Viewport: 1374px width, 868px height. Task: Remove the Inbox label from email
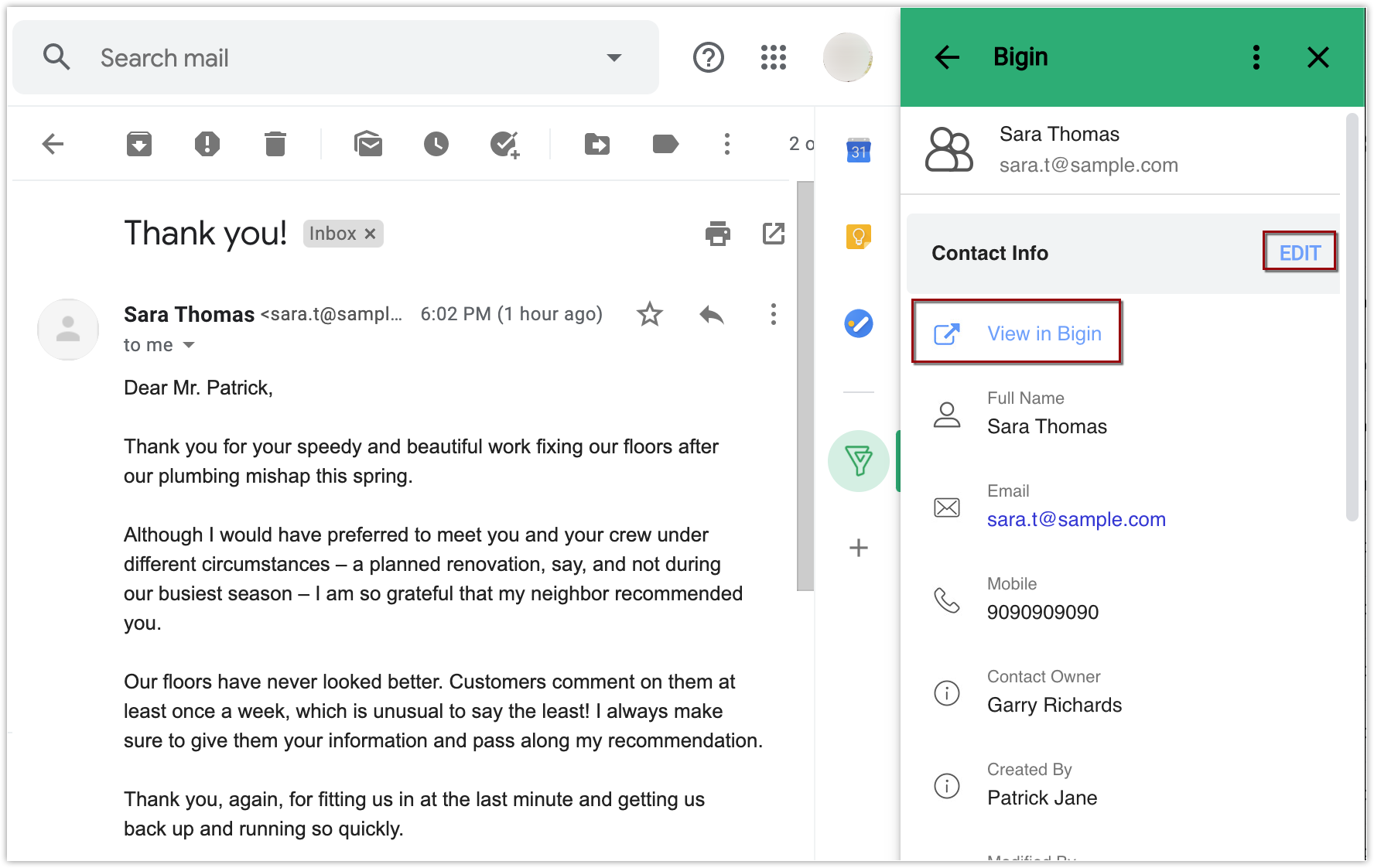[371, 234]
